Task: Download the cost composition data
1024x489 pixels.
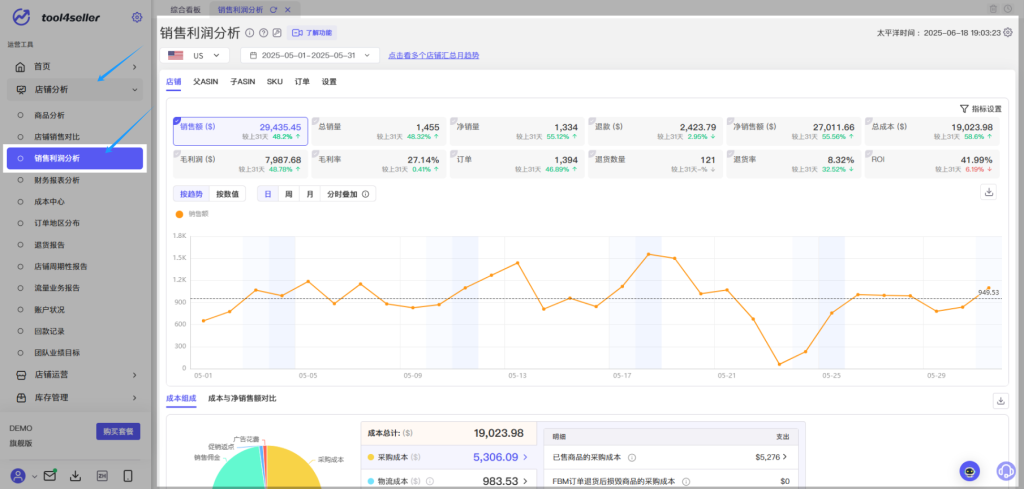Action: coord(1000,401)
